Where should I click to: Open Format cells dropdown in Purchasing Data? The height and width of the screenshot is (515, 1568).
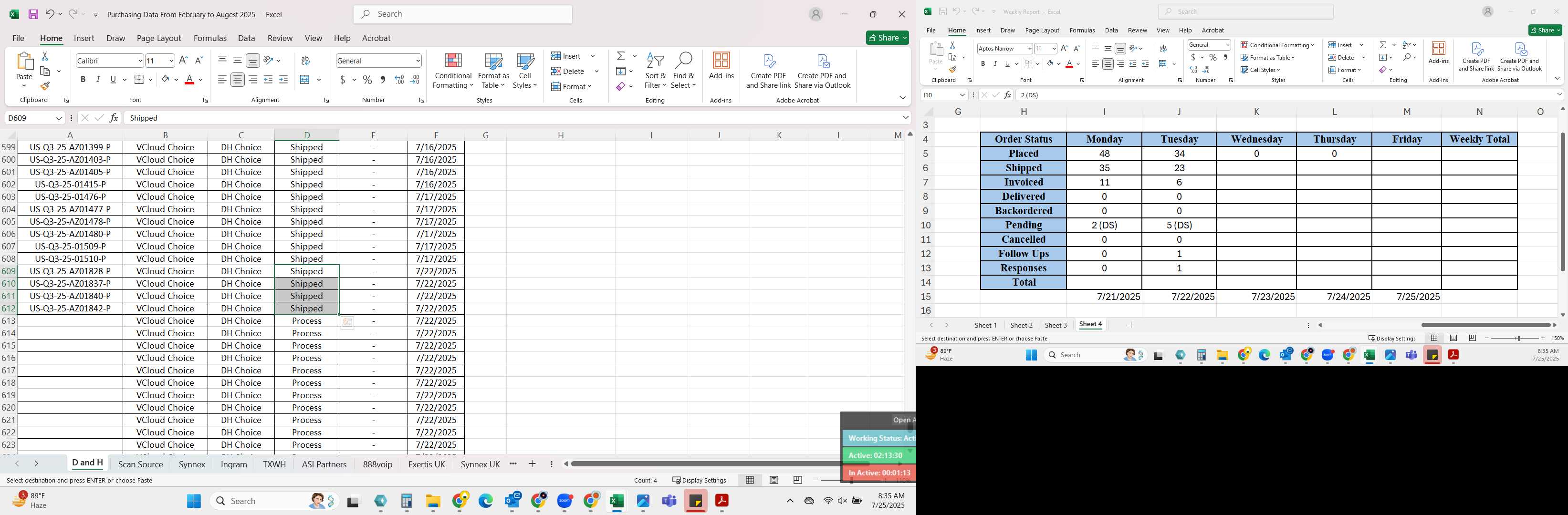(x=590, y=86)
